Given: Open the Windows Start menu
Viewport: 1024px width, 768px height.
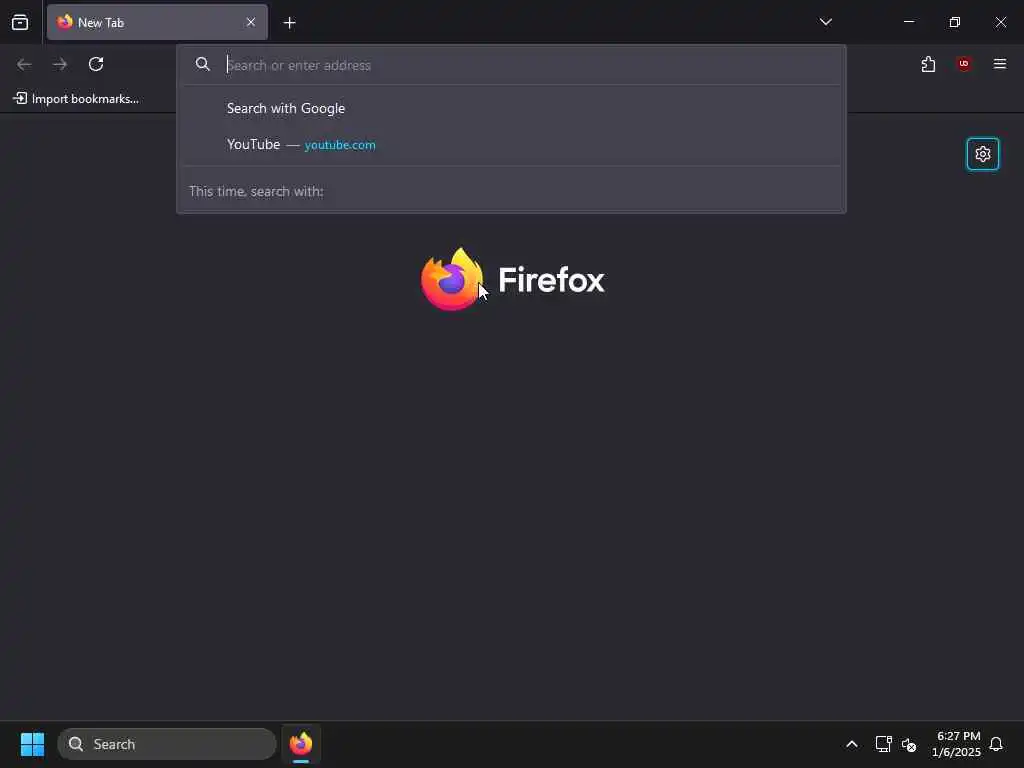Looking at the screenshot, I should click(32, 744).
